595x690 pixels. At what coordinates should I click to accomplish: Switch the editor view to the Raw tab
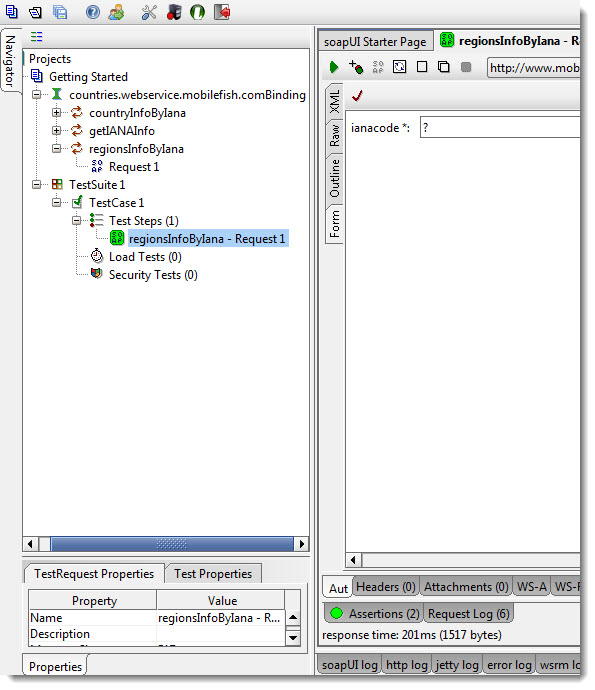tap(334, 136)
